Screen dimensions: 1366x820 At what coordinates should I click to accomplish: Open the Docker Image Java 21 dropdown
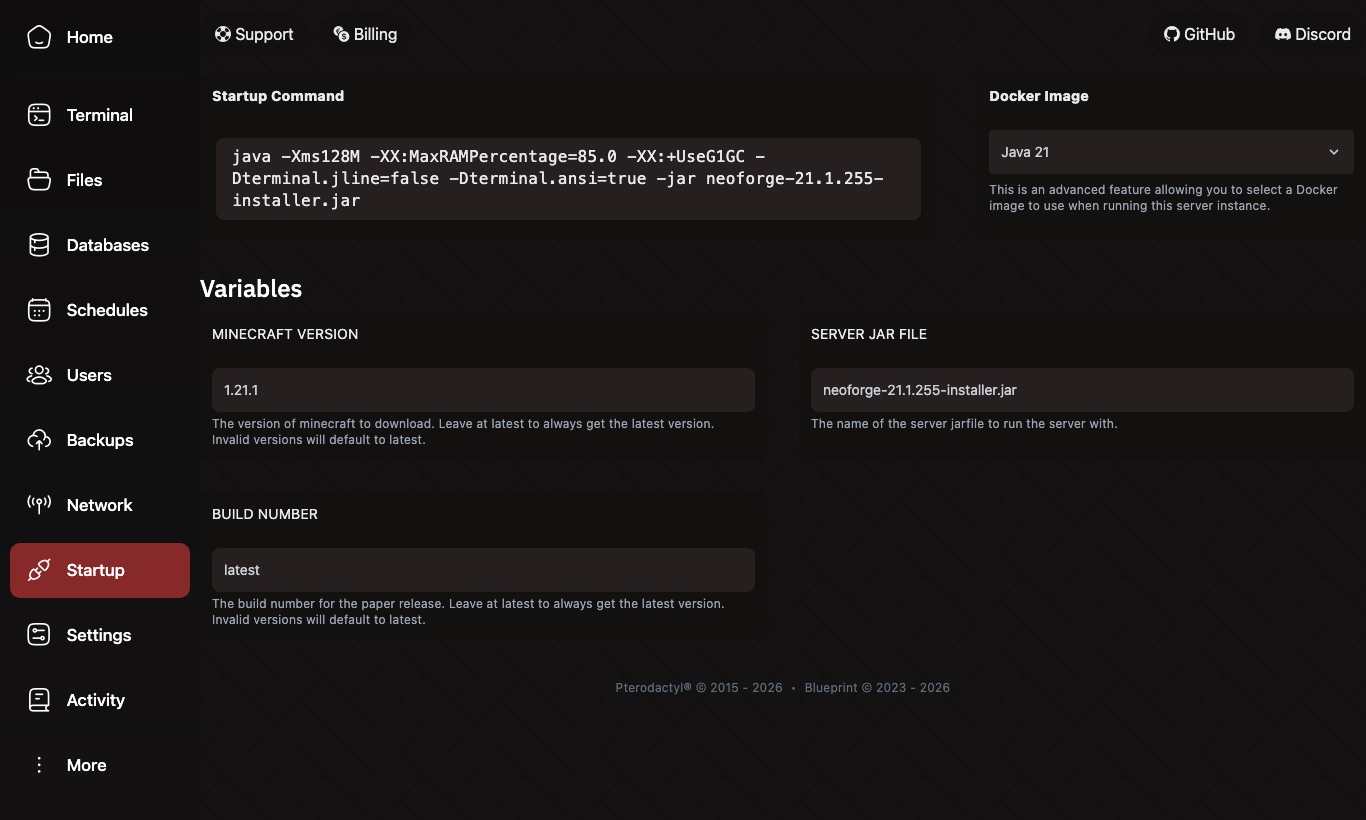[x=1171, y=152]
